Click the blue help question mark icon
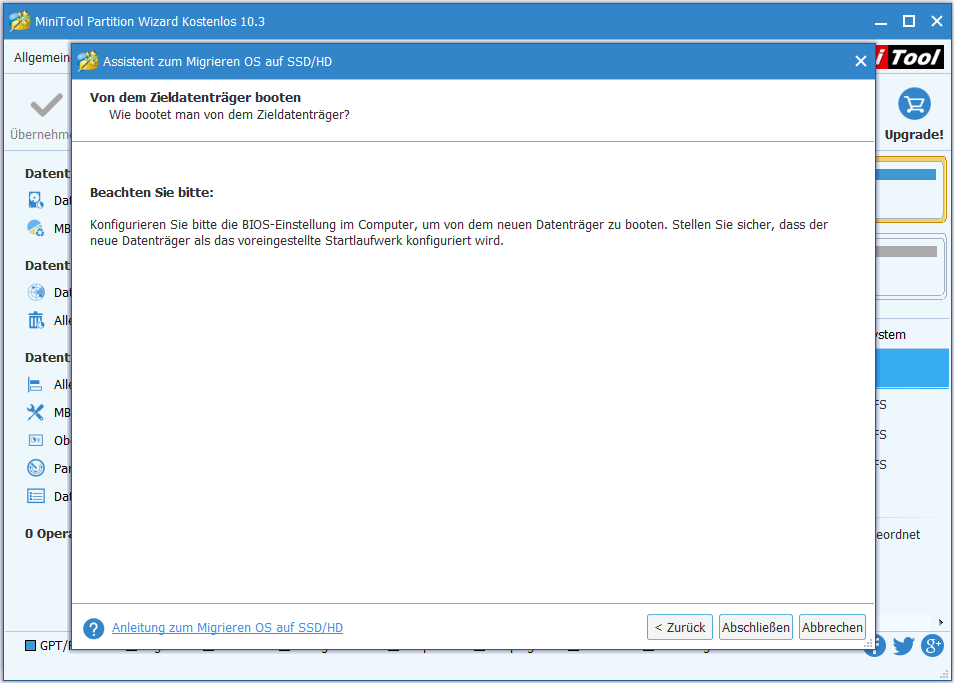This screenshot has height=683, width=954. 94,628
